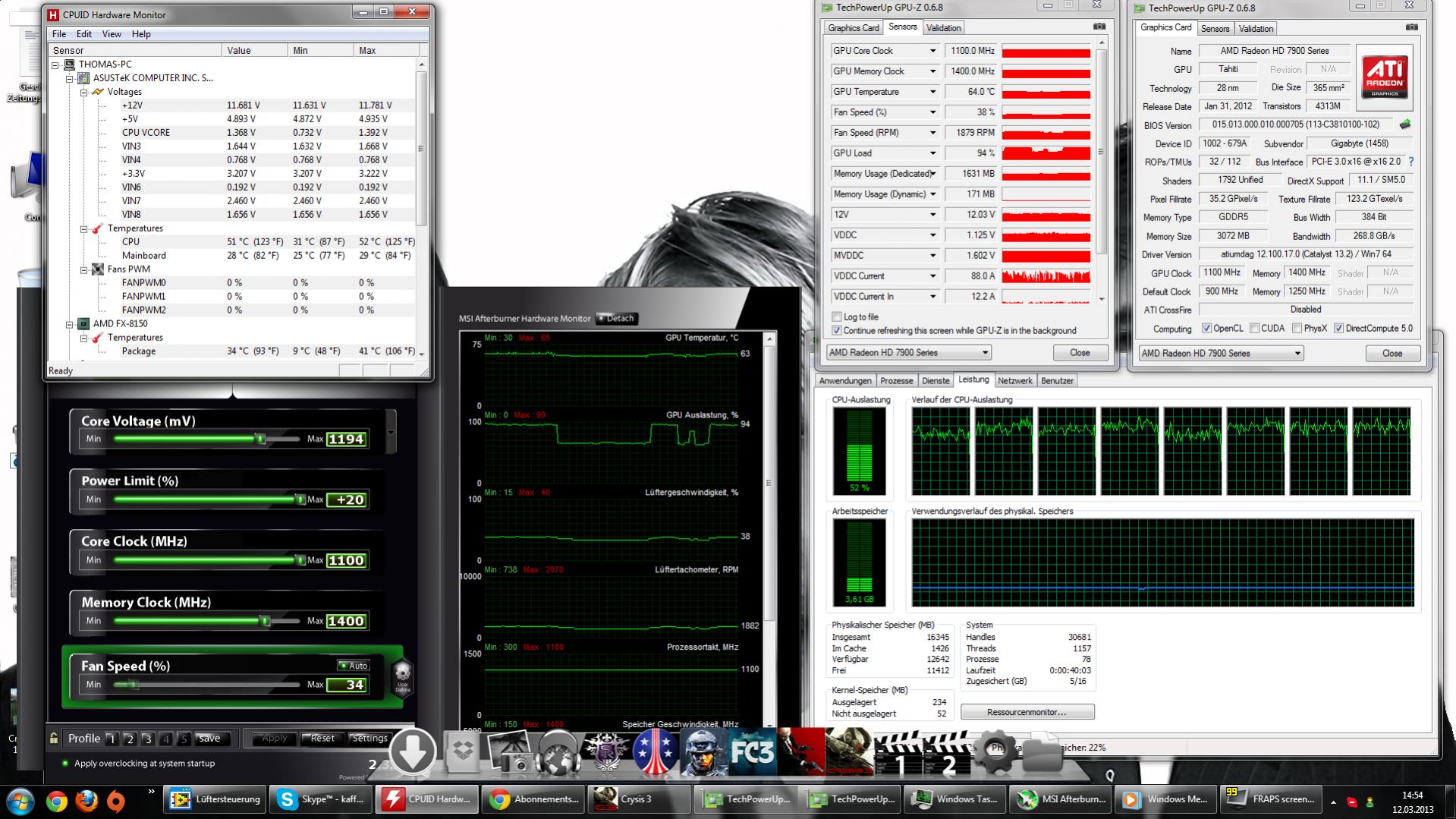This screenshot has width=1456, height=819.
Task: Open Afterburner Settings button
Action: coord(370,739)
